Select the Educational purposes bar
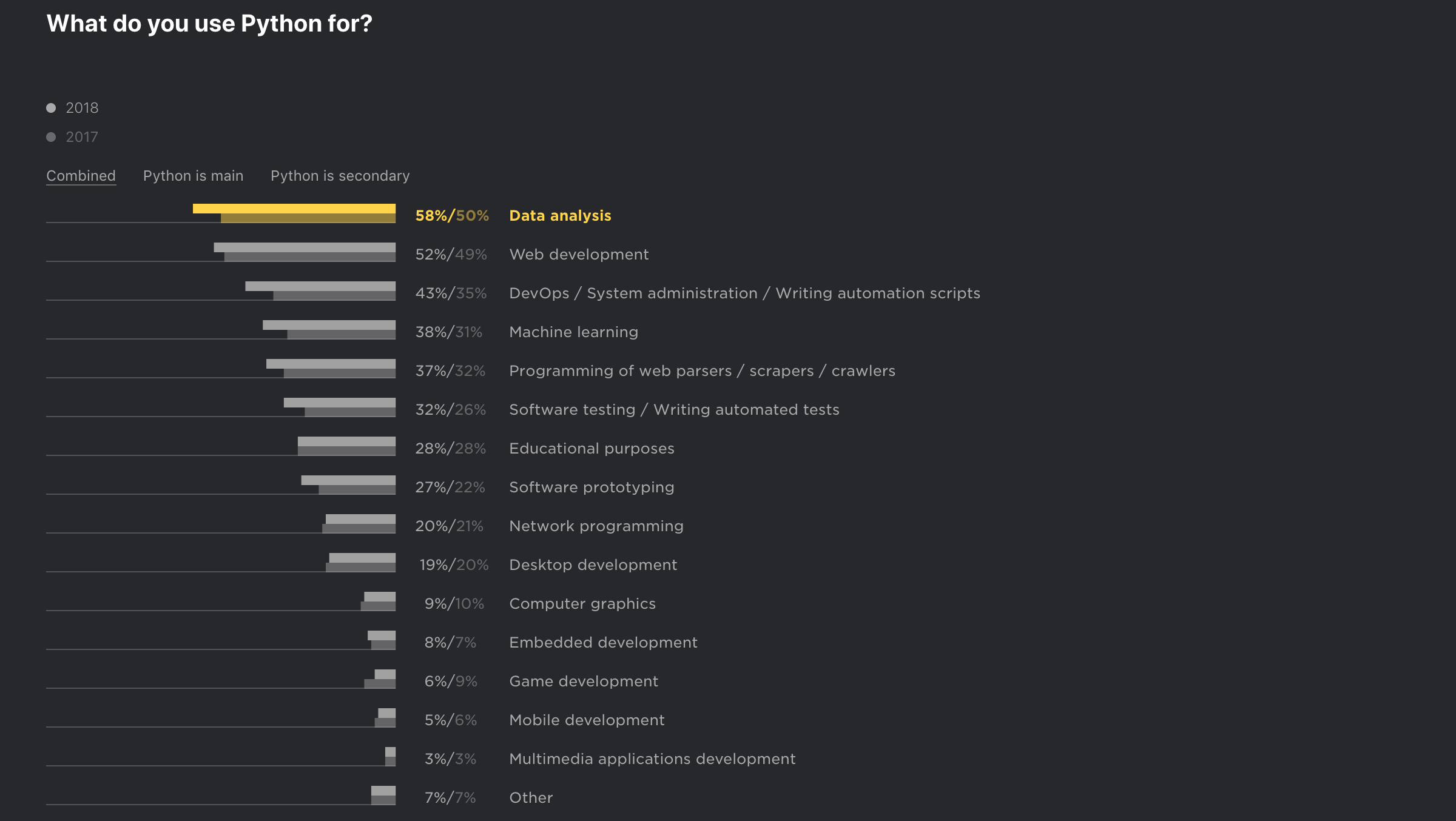The height and width of the screenshot is (821, 1456). coord(346,446)
